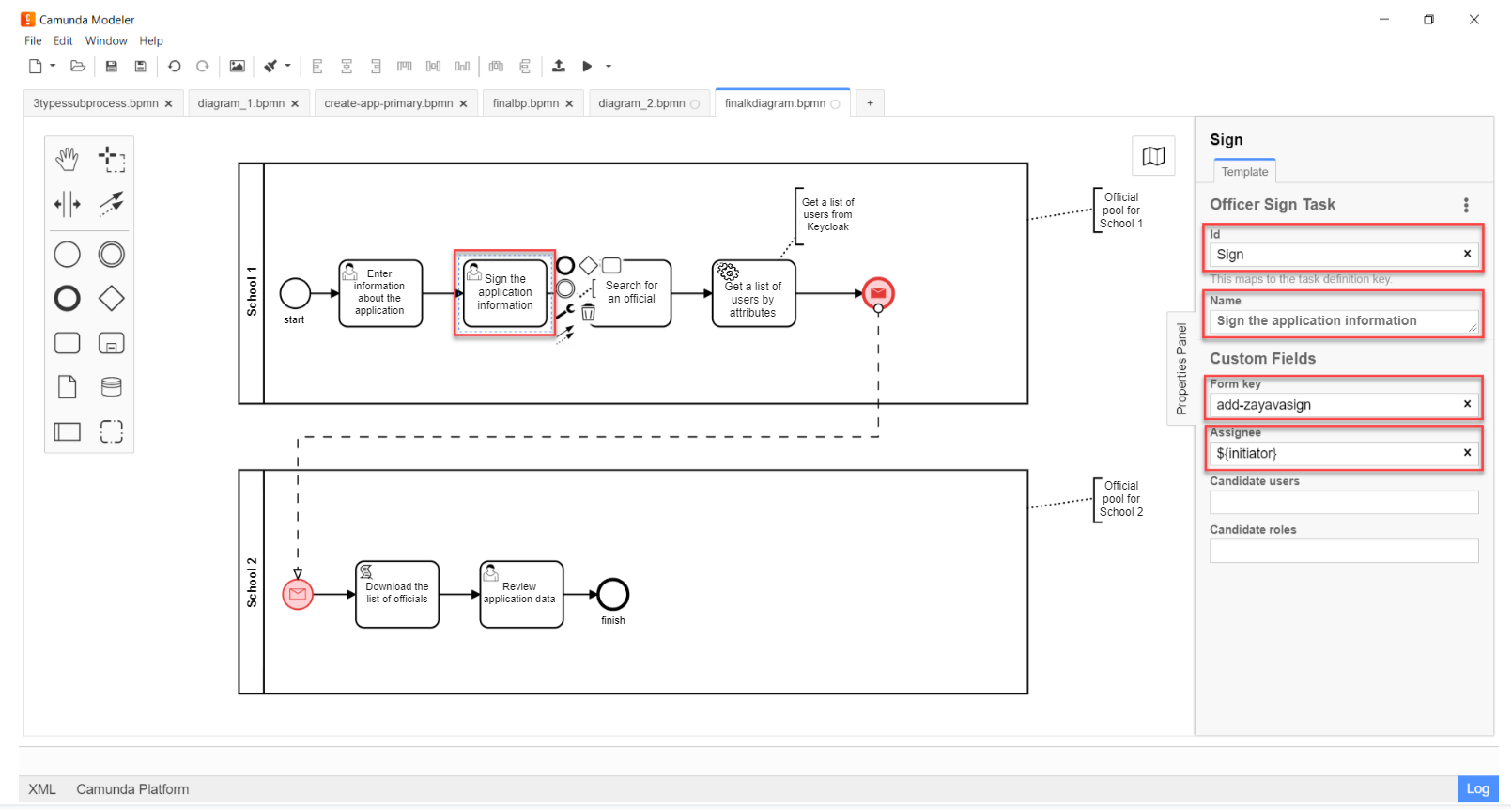1512x810 pixels.
Task: Create a pool/participant from palette
Action: 67,431
